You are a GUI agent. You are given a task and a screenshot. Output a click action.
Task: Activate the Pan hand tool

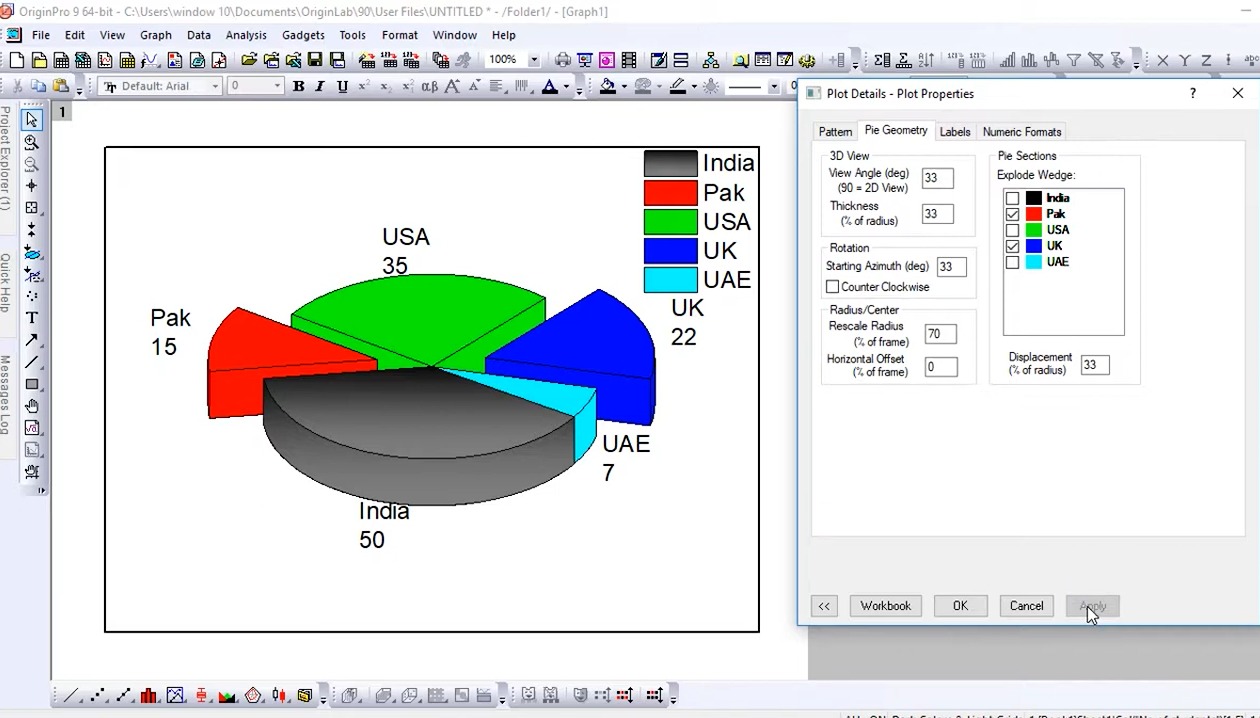[32, 406]
